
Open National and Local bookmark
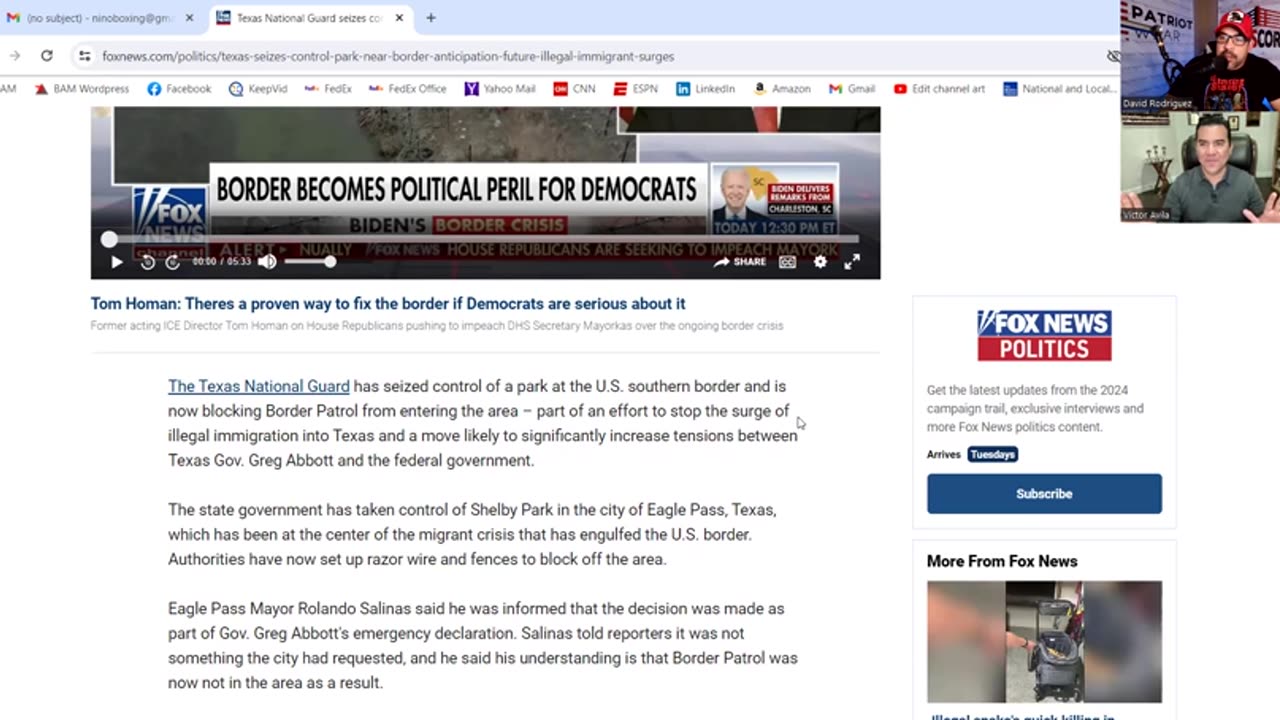click(1059, 89)
